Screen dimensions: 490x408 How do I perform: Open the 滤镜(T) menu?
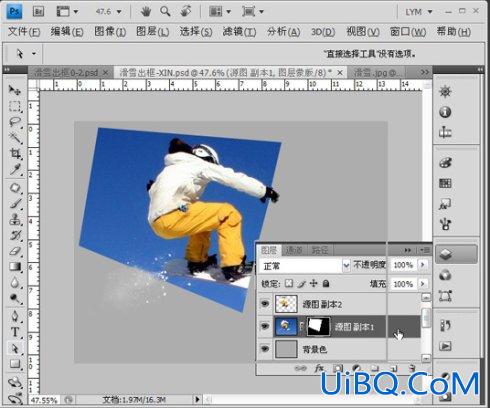point(239,32)
